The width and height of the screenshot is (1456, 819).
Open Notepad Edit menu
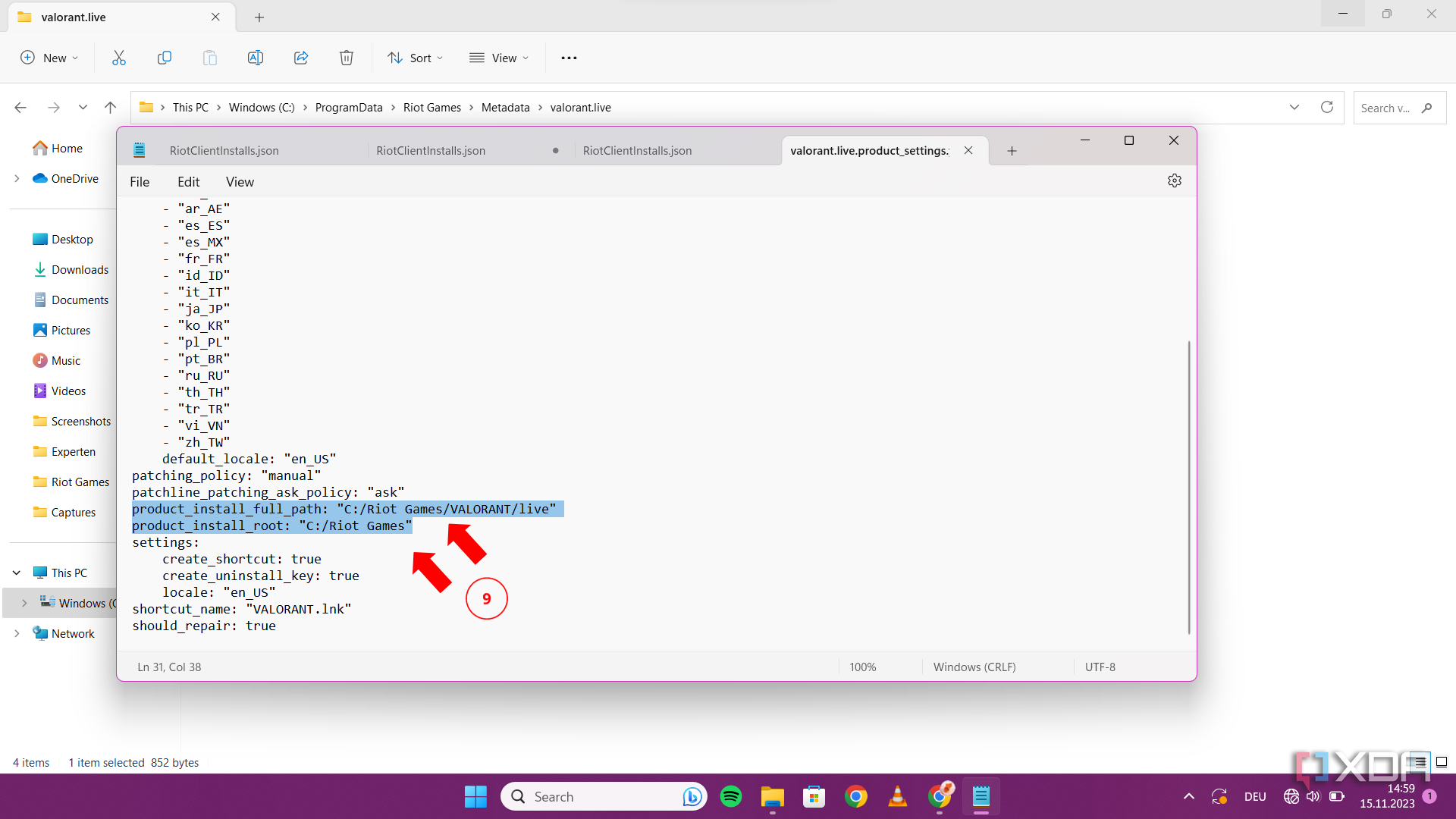[188, 182]
